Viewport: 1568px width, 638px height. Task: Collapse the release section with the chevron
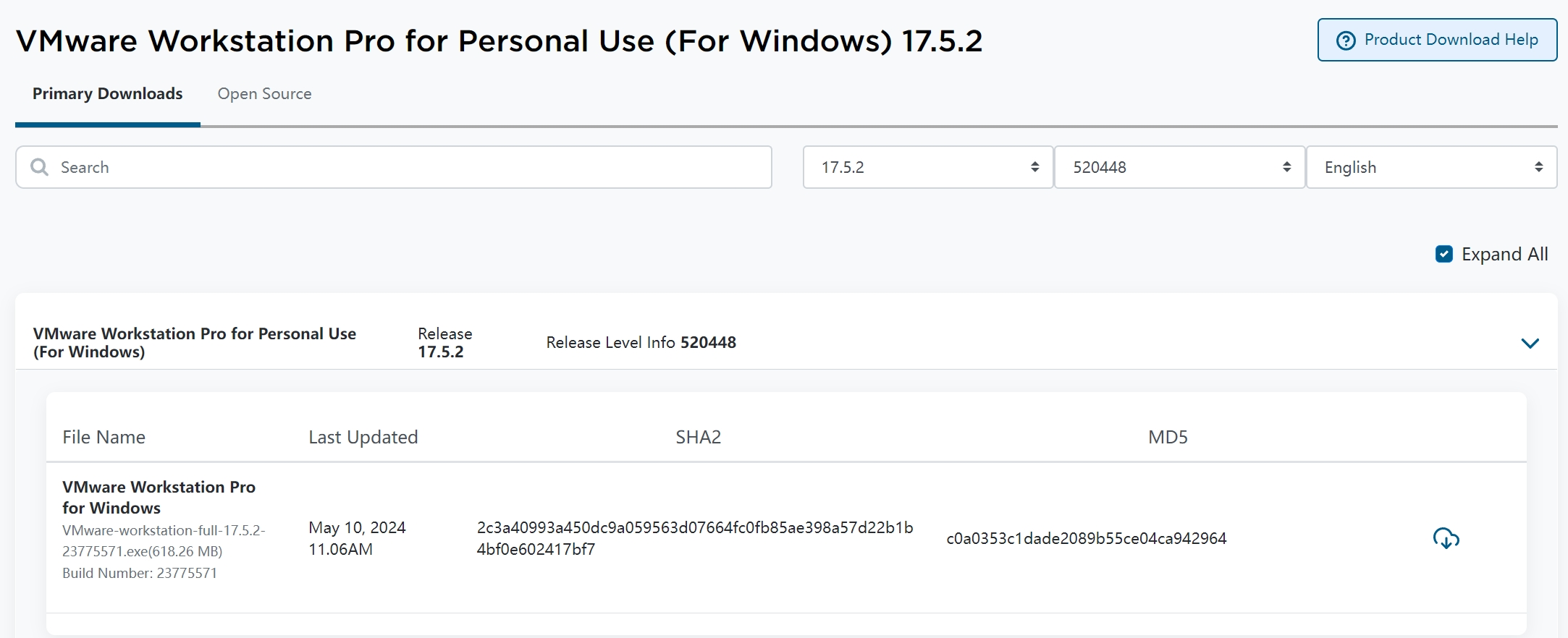tap(1530, 343)
